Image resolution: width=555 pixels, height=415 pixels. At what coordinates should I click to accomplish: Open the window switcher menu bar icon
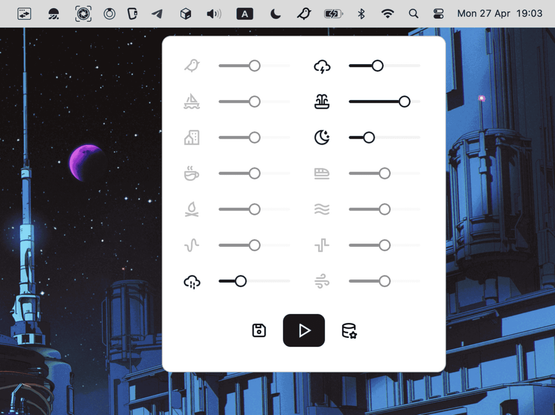coord(24,14)
